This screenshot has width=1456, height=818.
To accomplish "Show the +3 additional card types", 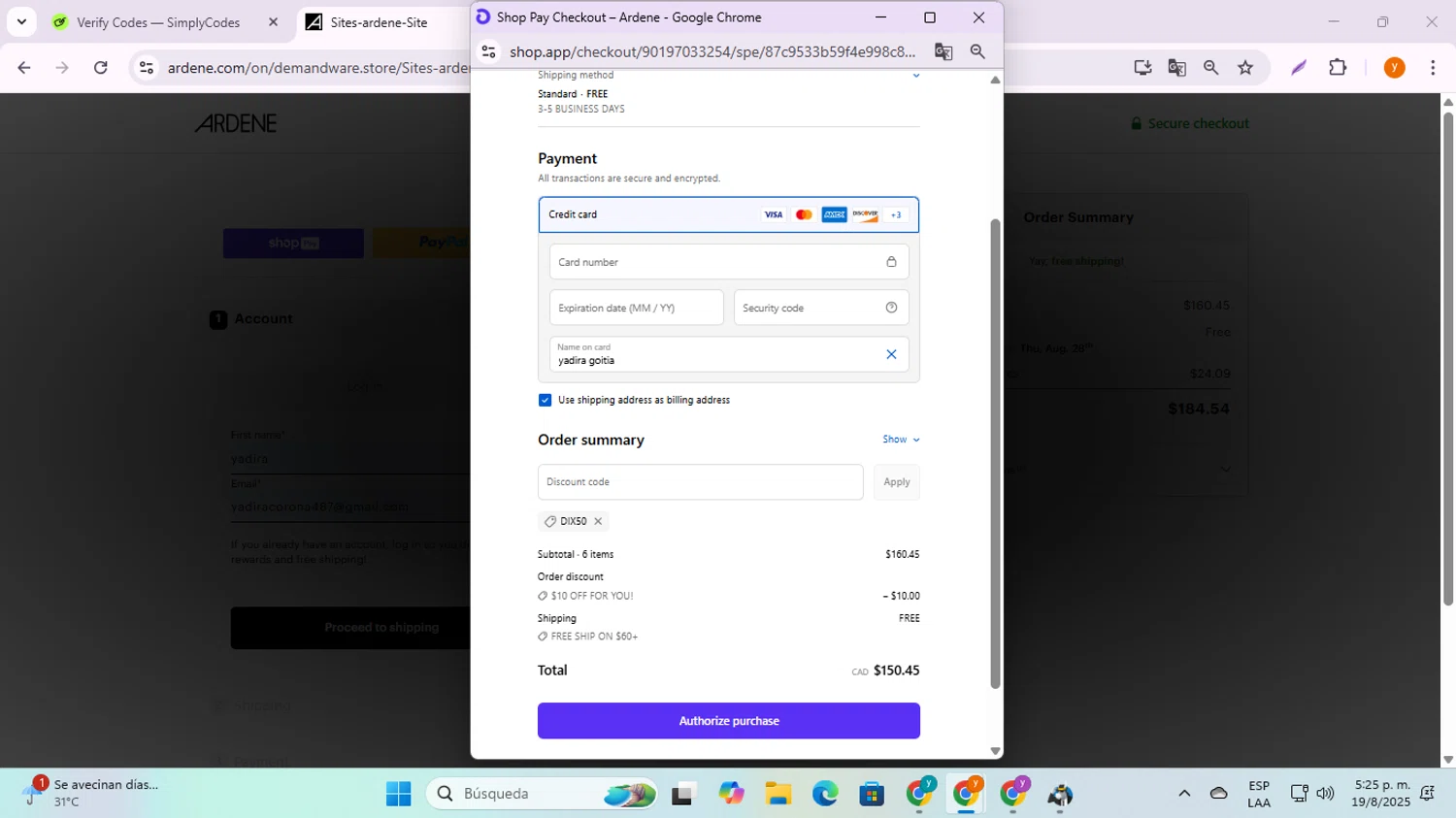I will [896, 214].
